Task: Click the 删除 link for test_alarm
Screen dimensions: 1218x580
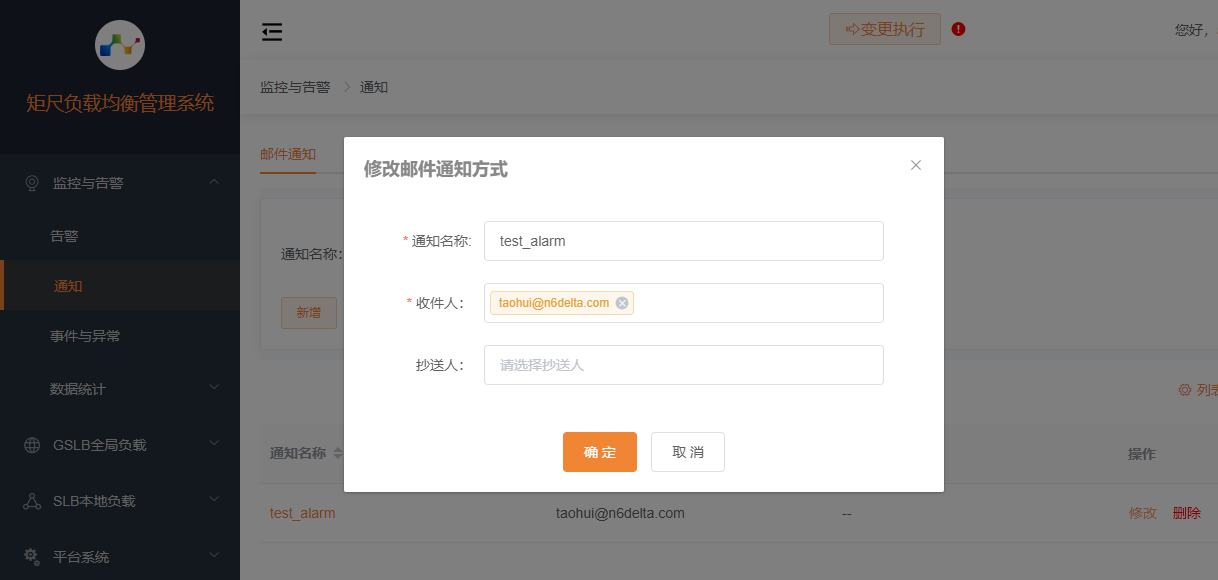Action: [x=1186, y=512]
